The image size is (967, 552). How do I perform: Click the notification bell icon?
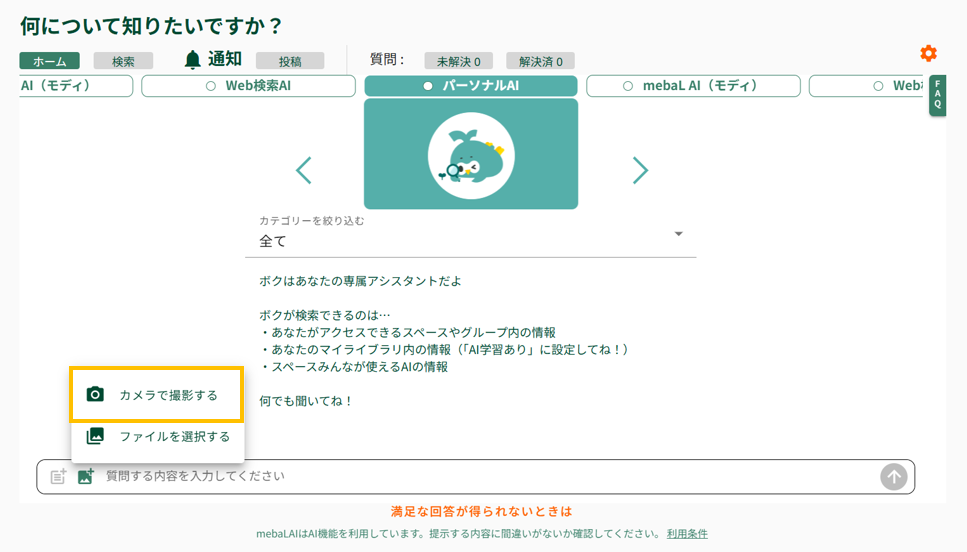[x=193, y=60]
